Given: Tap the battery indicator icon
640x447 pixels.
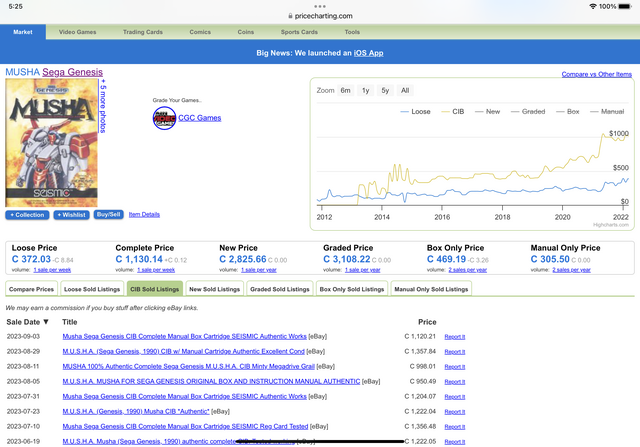Looking at the screenshot, I should pos(625,7).
